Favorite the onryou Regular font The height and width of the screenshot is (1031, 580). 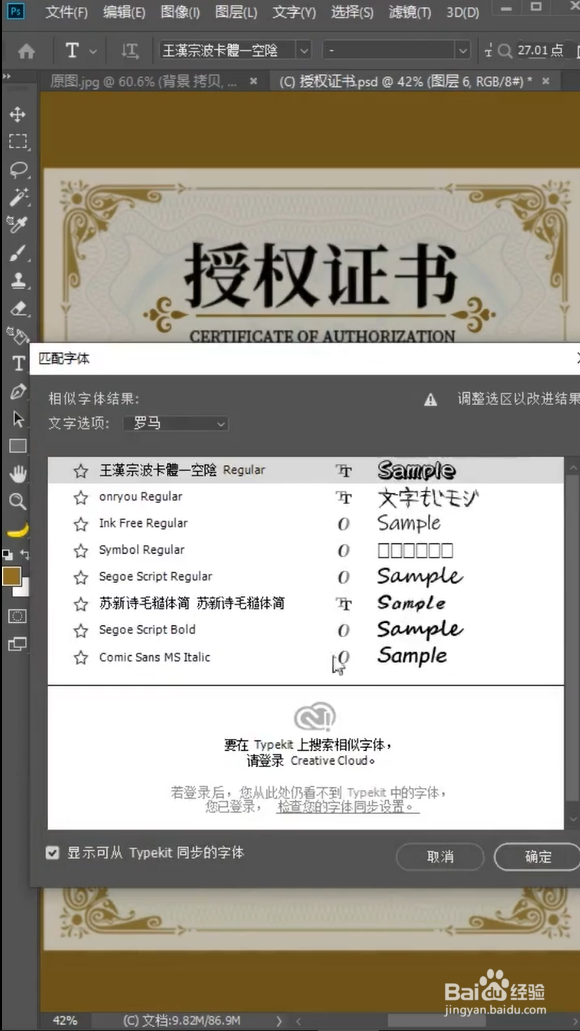pyautogui.click(x=81, y=498)
